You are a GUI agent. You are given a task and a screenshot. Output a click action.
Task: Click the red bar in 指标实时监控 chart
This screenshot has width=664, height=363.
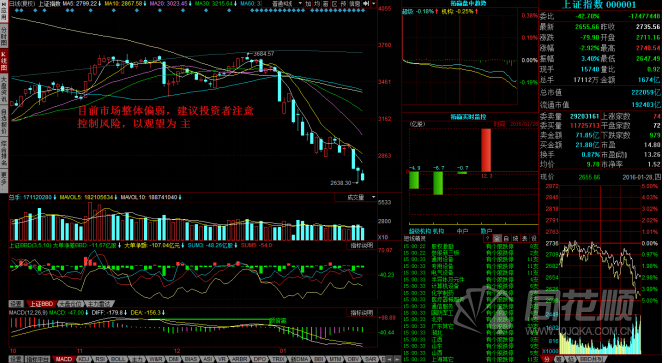click(486, 150)
